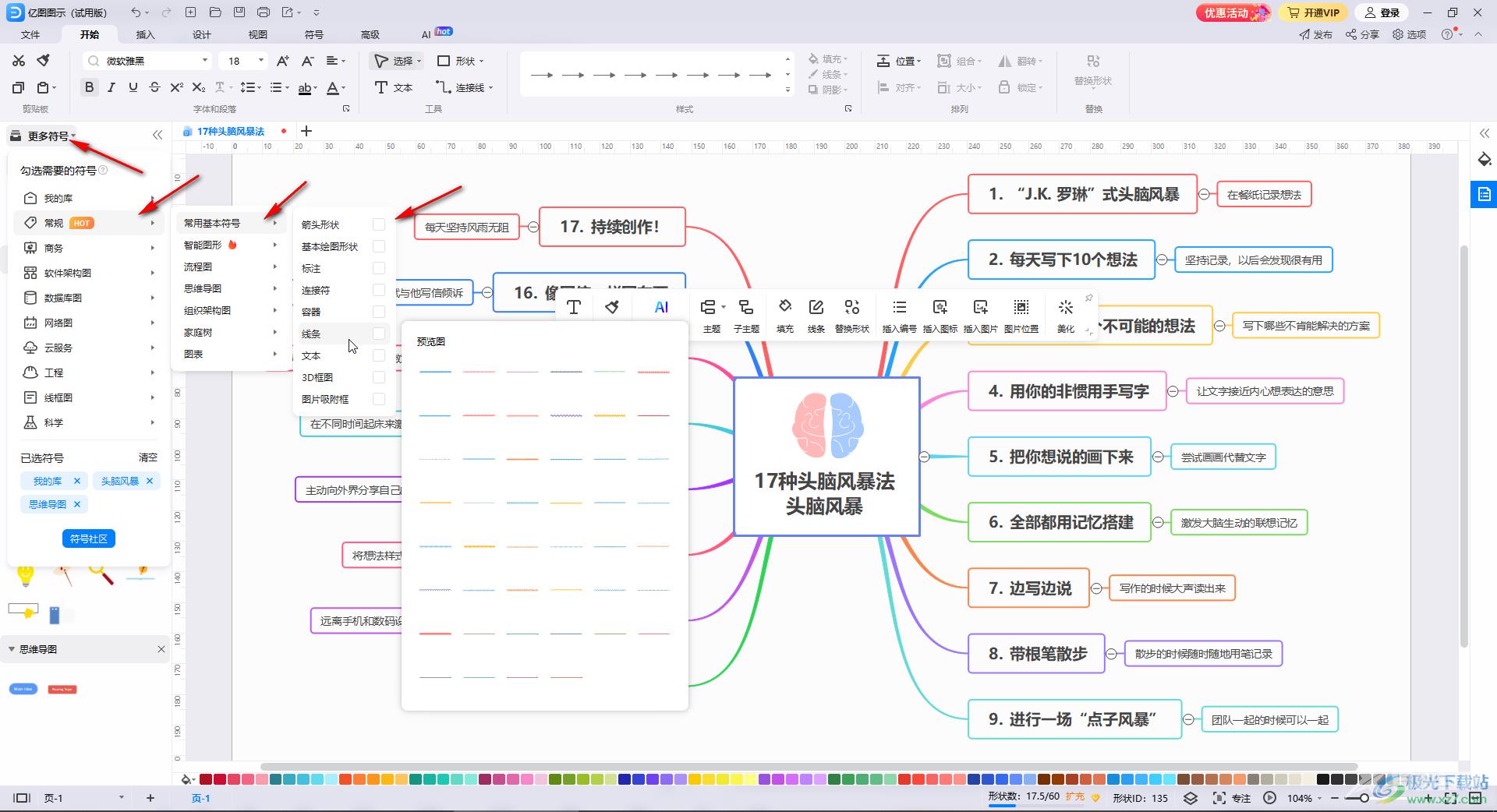
Task: Check the Lines (线条) checkbox
Action: coord(379,334)
